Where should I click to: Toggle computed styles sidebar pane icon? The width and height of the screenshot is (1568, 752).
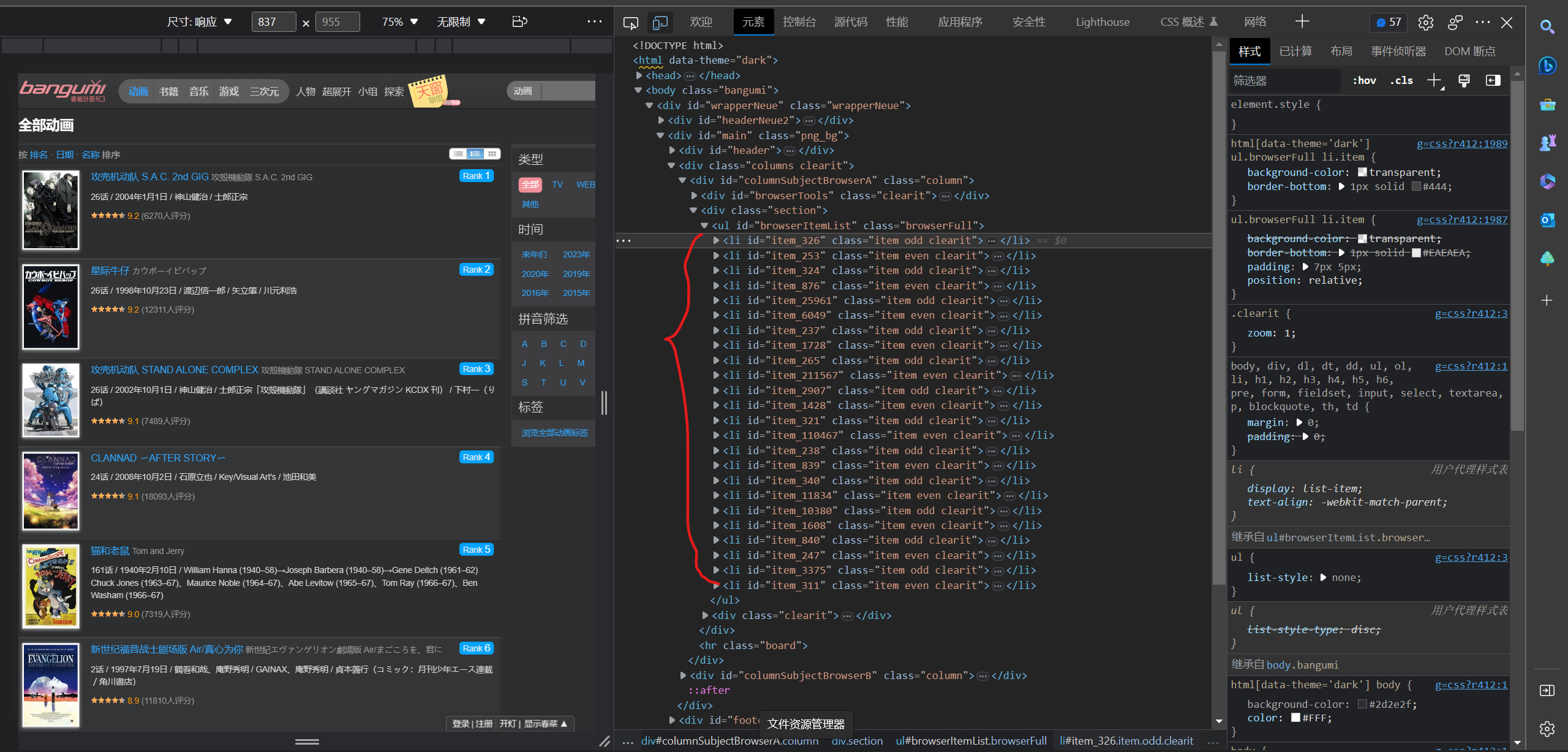coord(1493,80)
